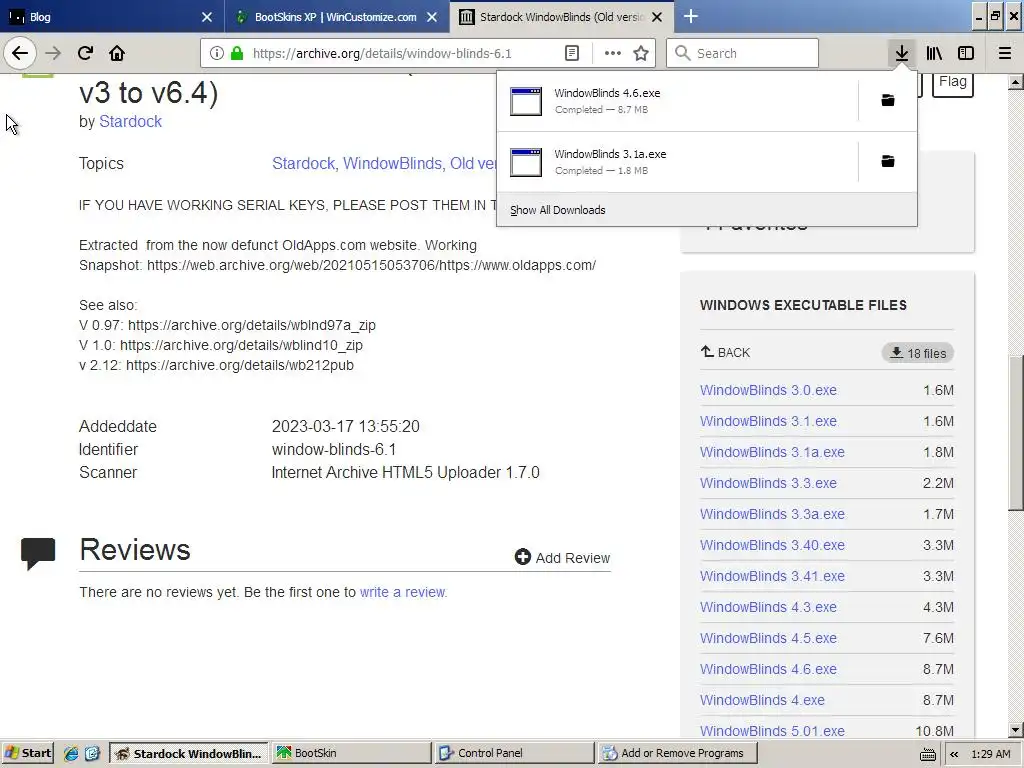The height and width of the screenshot is (768, 1024).
Task: Open Stardock topic link
Action: [304, 163]
